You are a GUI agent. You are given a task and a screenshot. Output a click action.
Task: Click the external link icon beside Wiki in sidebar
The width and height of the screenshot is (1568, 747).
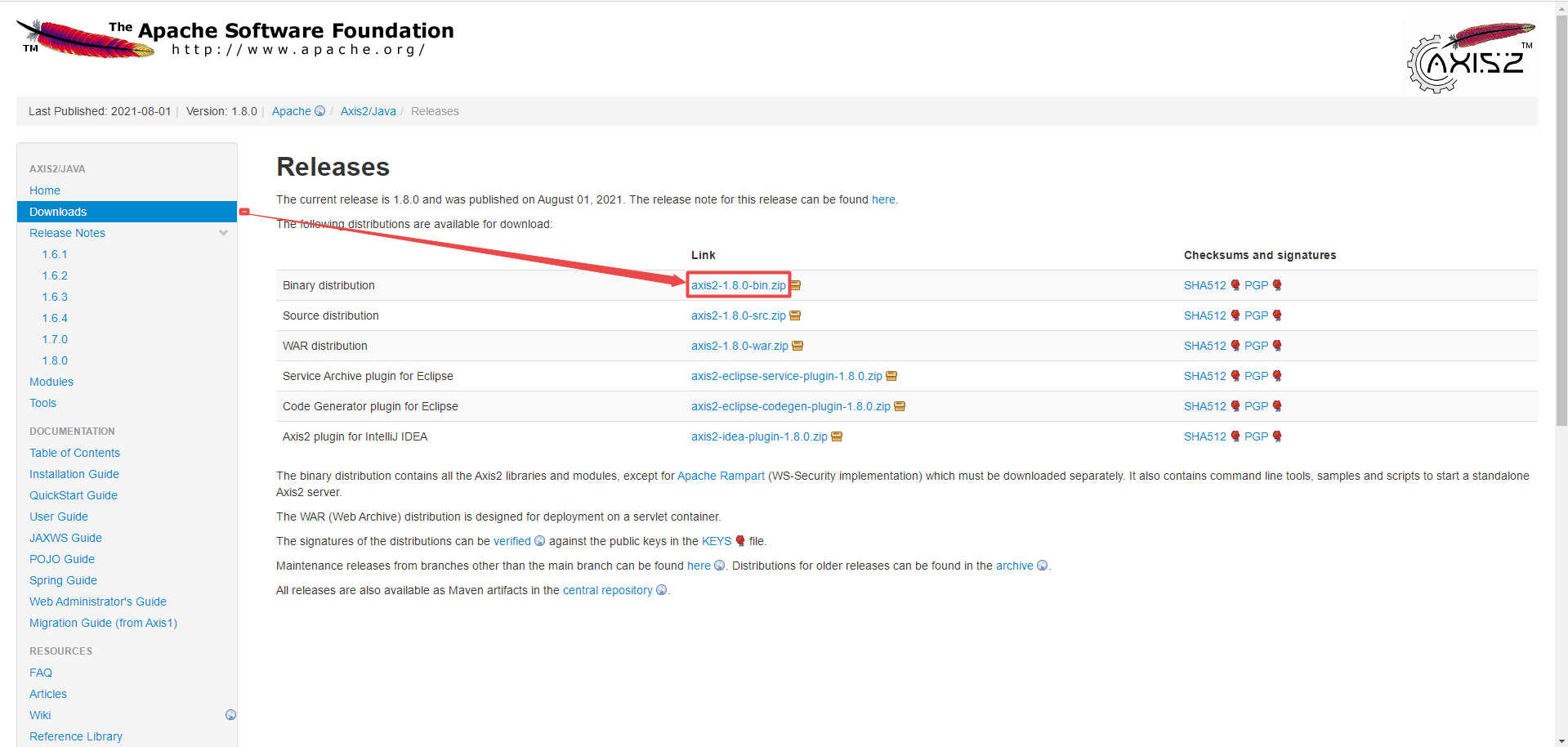230,715
